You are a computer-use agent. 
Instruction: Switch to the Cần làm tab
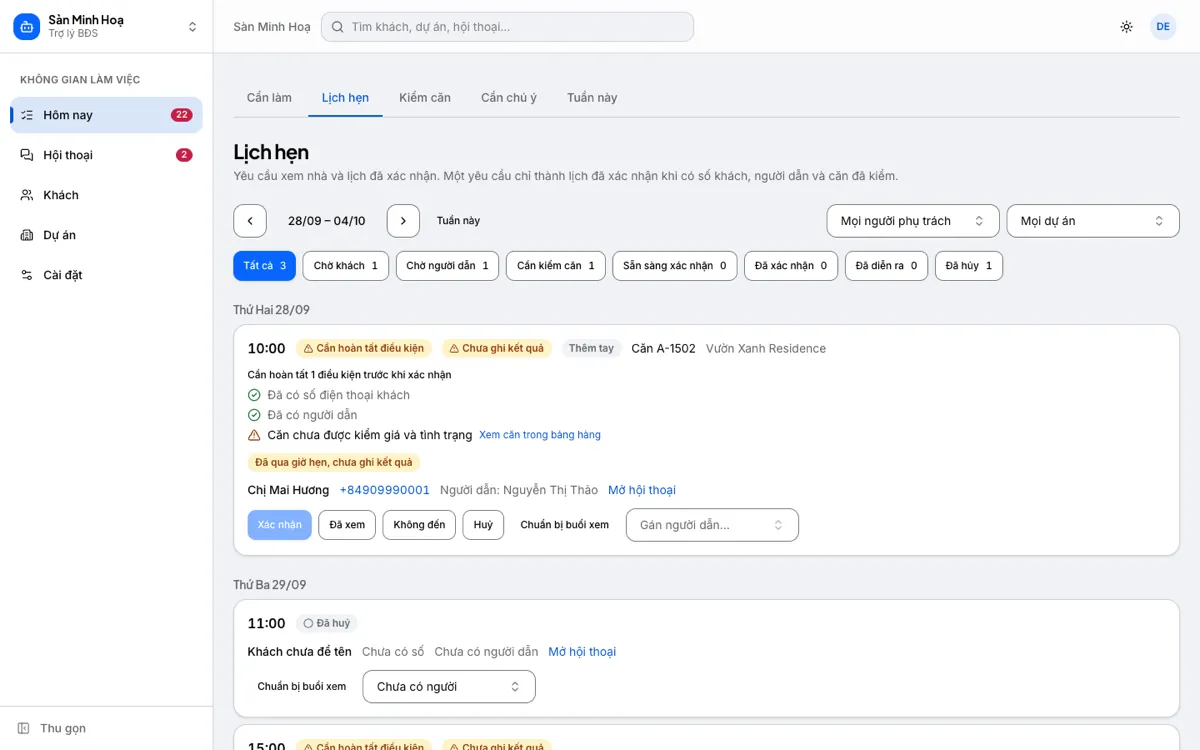pos(270,98)
